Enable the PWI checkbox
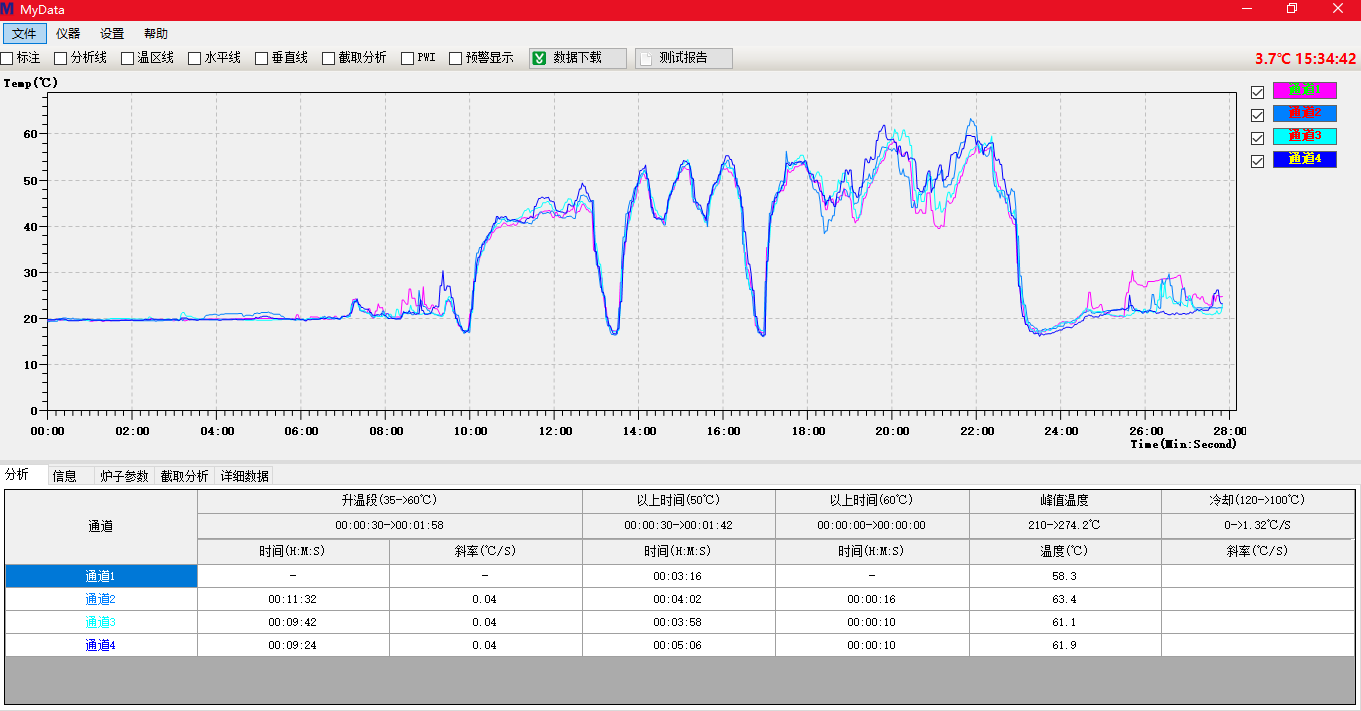The image size is (1361, 711). point(408,58)
